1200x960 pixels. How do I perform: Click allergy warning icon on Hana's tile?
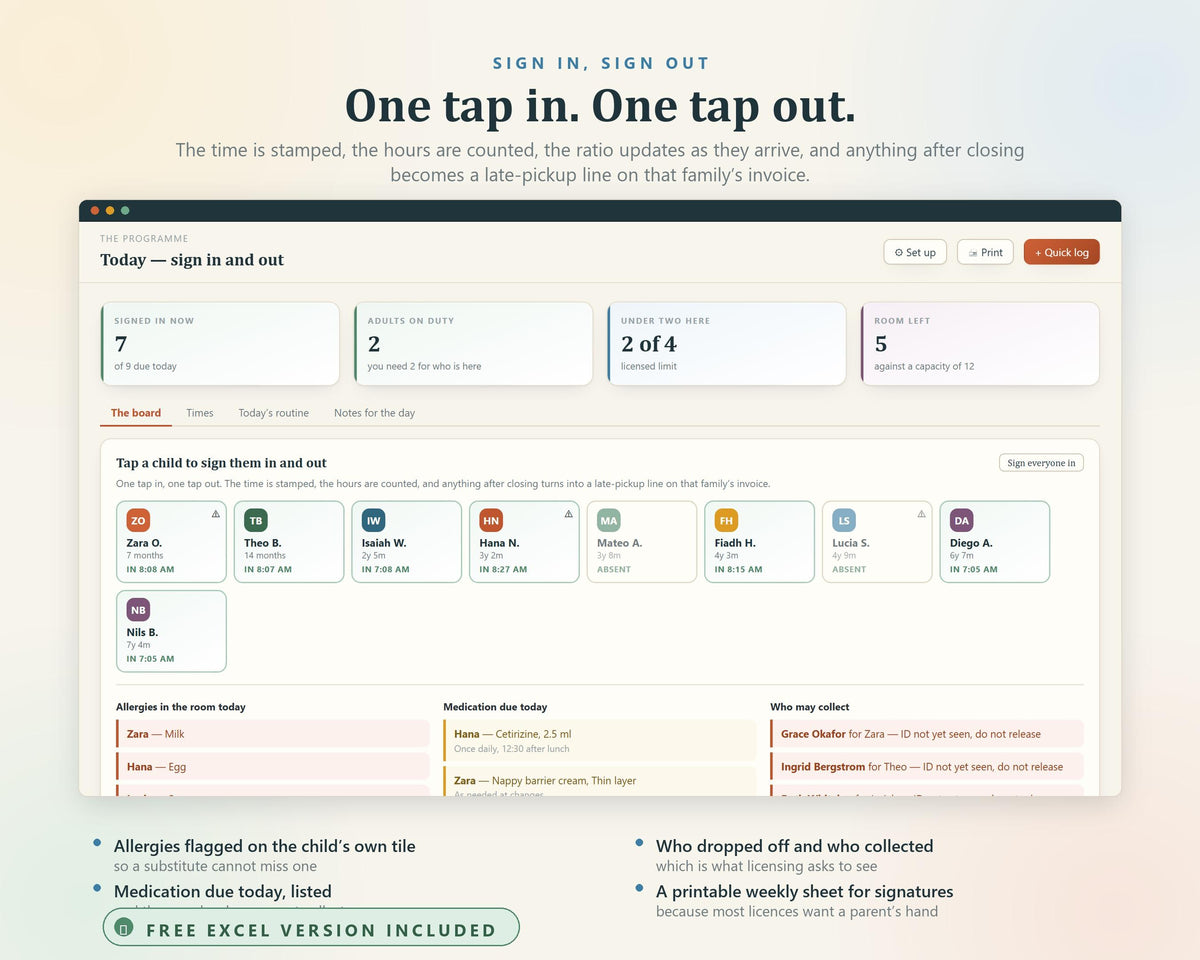click(x=568, y=514)
